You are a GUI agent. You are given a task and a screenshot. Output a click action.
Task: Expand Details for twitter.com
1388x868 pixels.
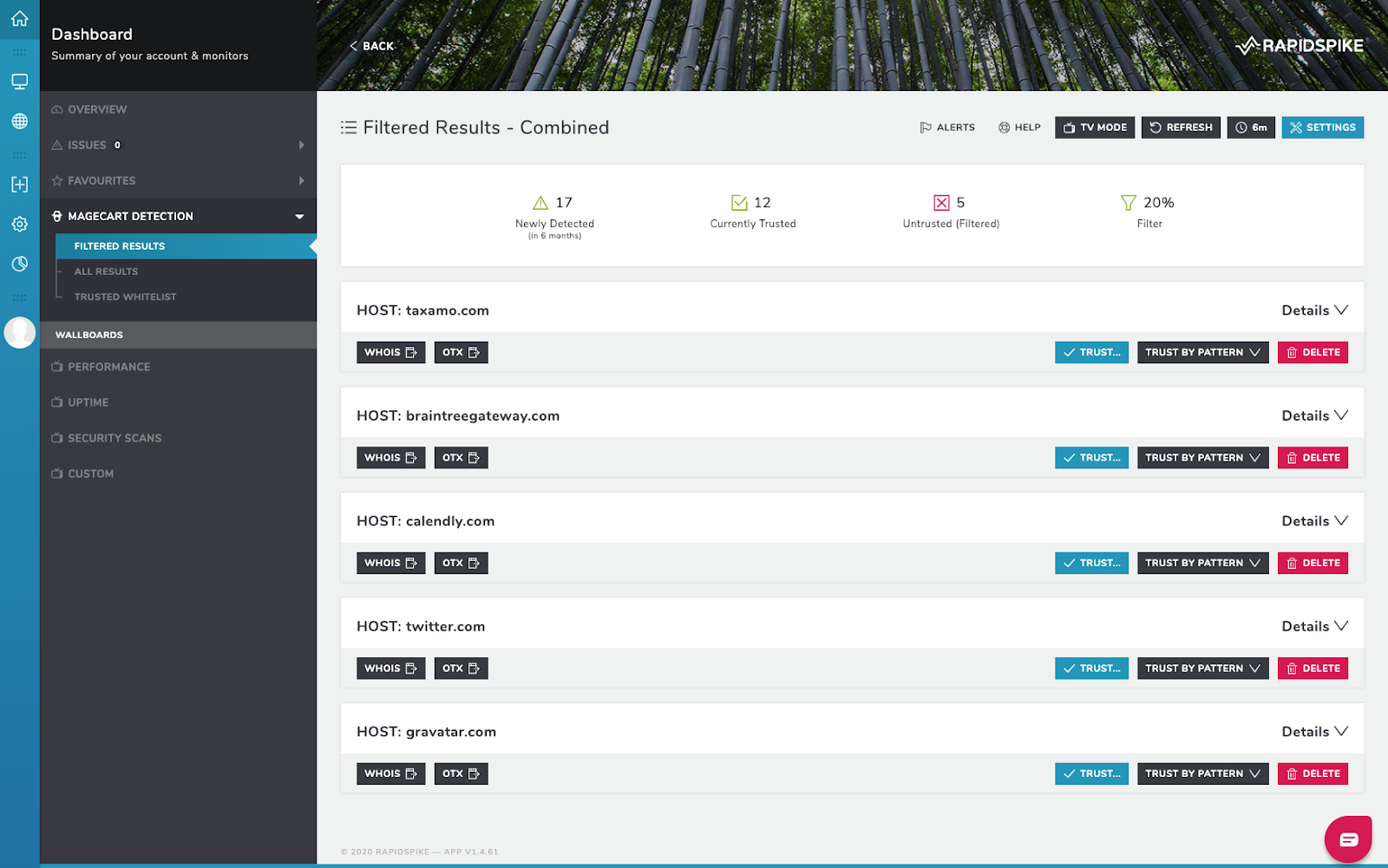(1314, 627)
